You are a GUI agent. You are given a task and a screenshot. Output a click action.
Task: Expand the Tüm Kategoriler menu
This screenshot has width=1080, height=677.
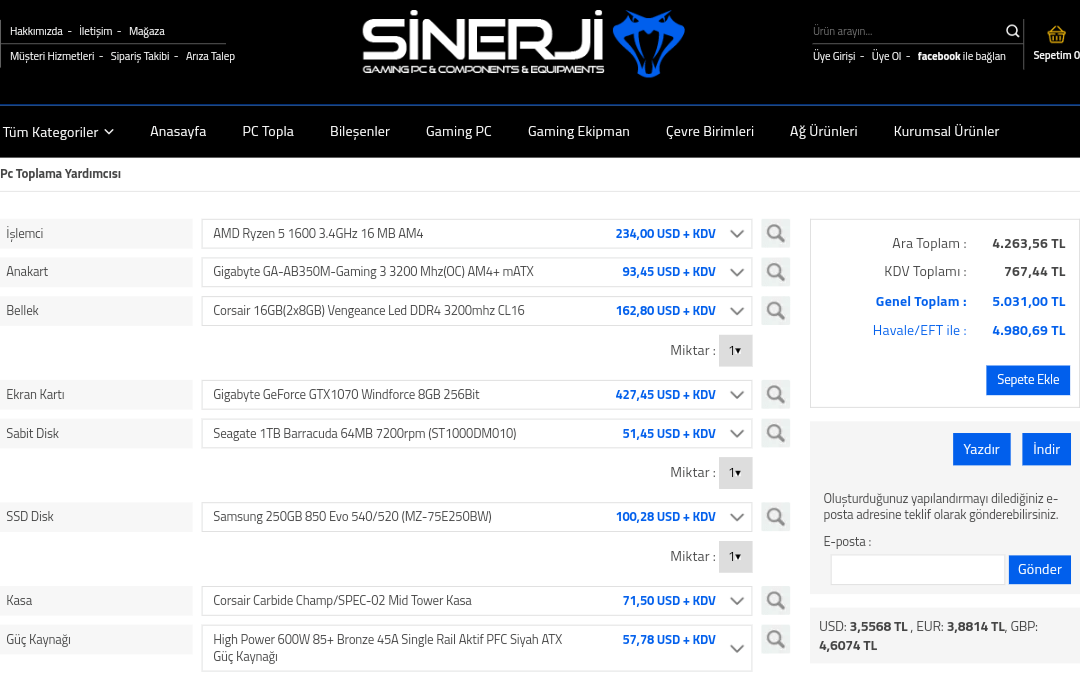[x=58, y=132]
